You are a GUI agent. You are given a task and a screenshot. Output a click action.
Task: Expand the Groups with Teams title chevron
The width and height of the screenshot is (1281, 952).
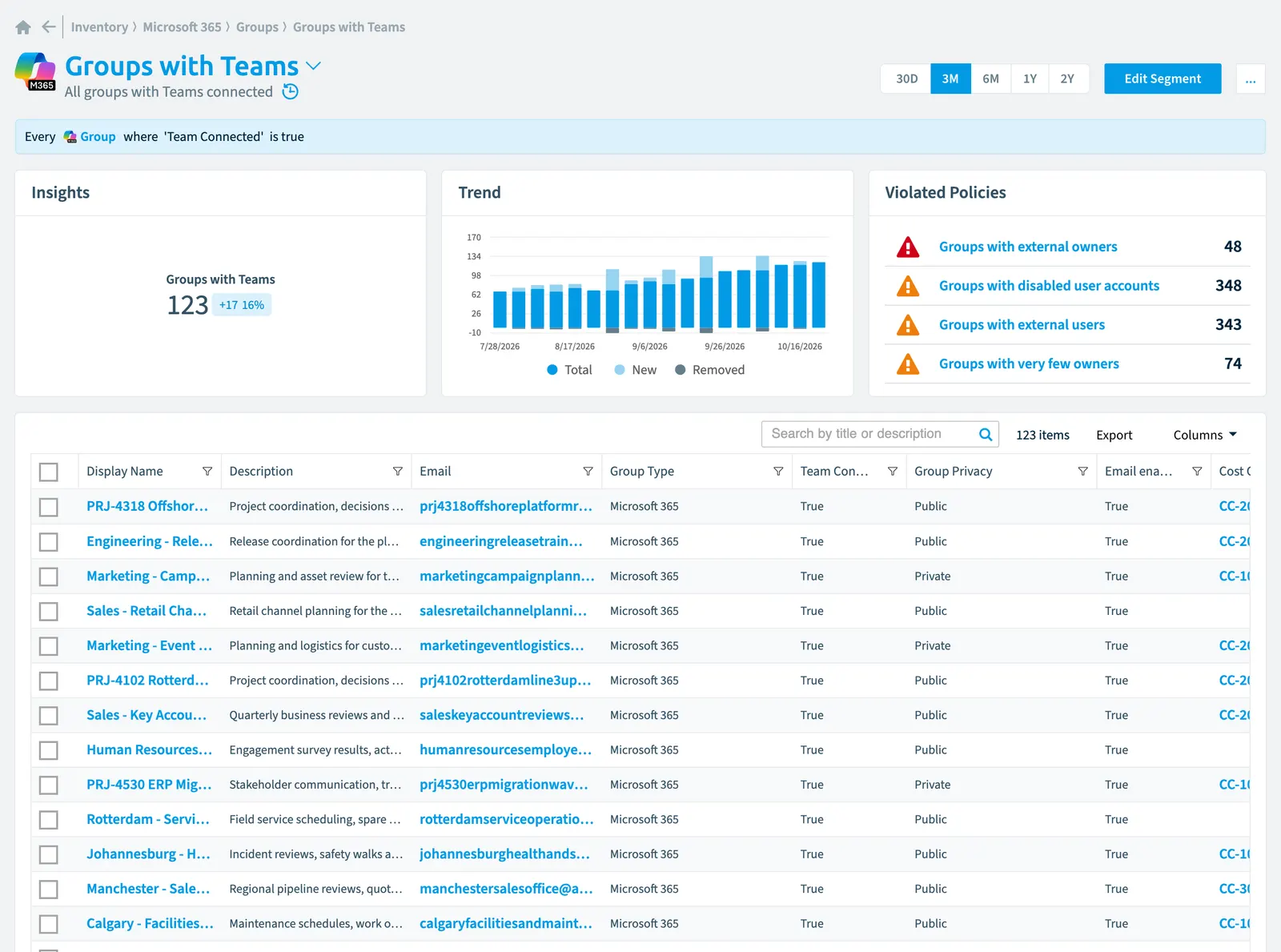coord(314,66)
